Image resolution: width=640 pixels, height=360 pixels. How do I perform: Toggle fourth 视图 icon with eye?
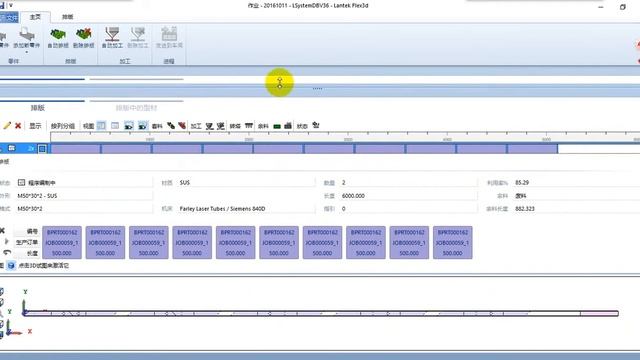tap(142, 126)
